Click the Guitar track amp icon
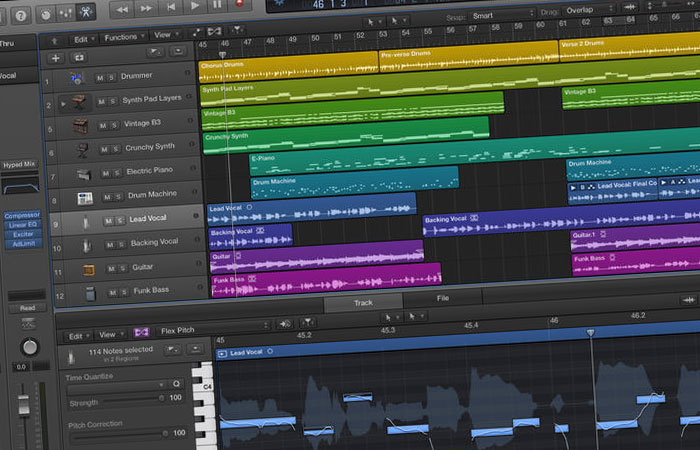The width and height of the screenshot is (700, 450). tap(89, 270)
